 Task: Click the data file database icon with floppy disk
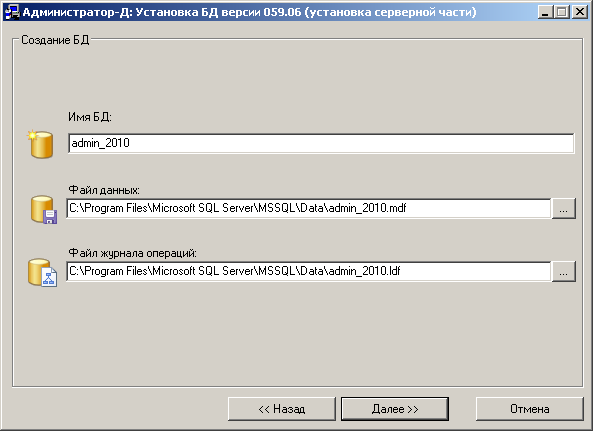click(43, 210)
